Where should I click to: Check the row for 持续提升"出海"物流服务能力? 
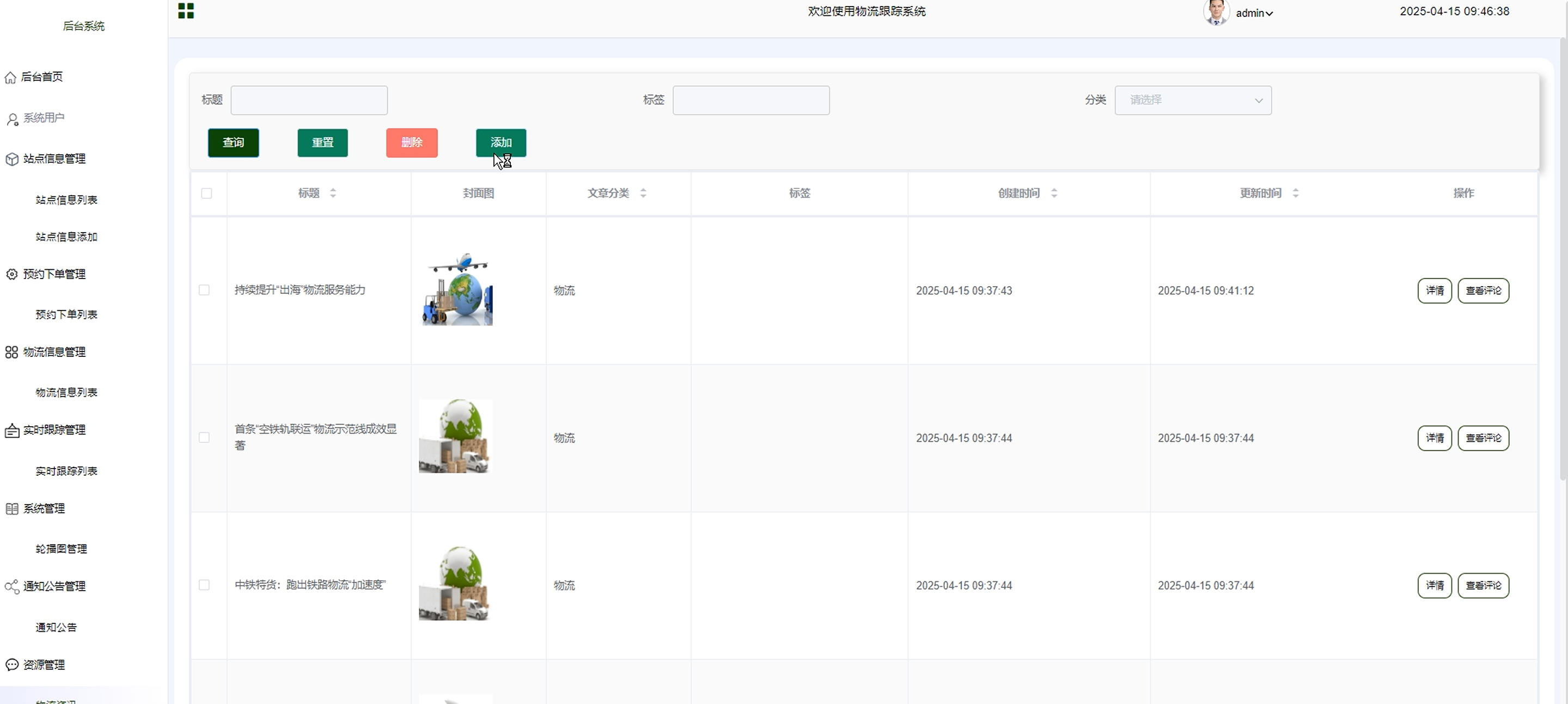click(205, 290)
